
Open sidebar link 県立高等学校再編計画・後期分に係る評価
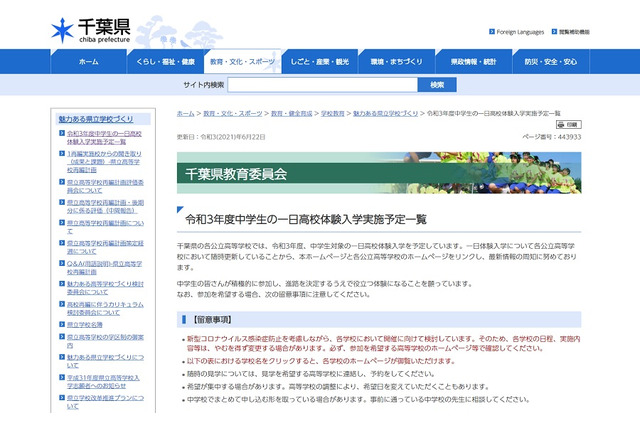pyautogui.click(x=105, y=206)
